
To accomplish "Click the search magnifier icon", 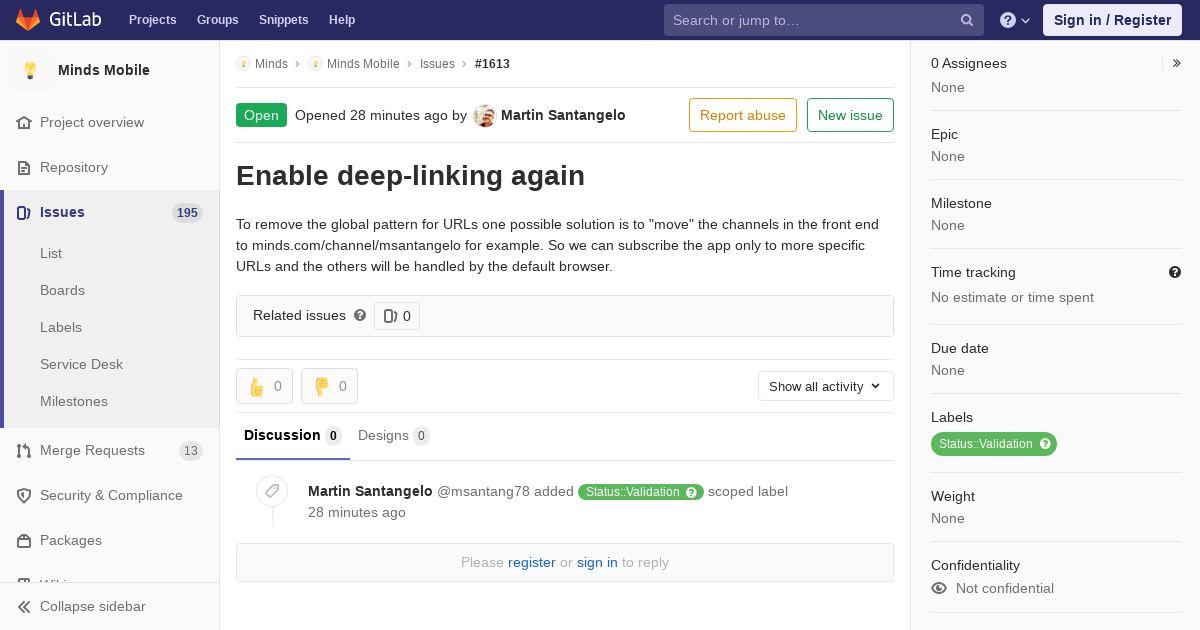I will coord(967,20).
